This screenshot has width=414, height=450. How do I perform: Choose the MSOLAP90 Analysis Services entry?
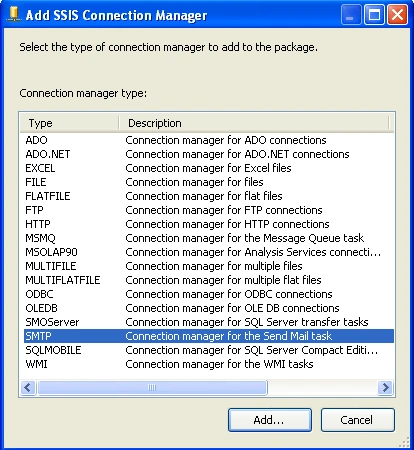click(x=209, y=252)
